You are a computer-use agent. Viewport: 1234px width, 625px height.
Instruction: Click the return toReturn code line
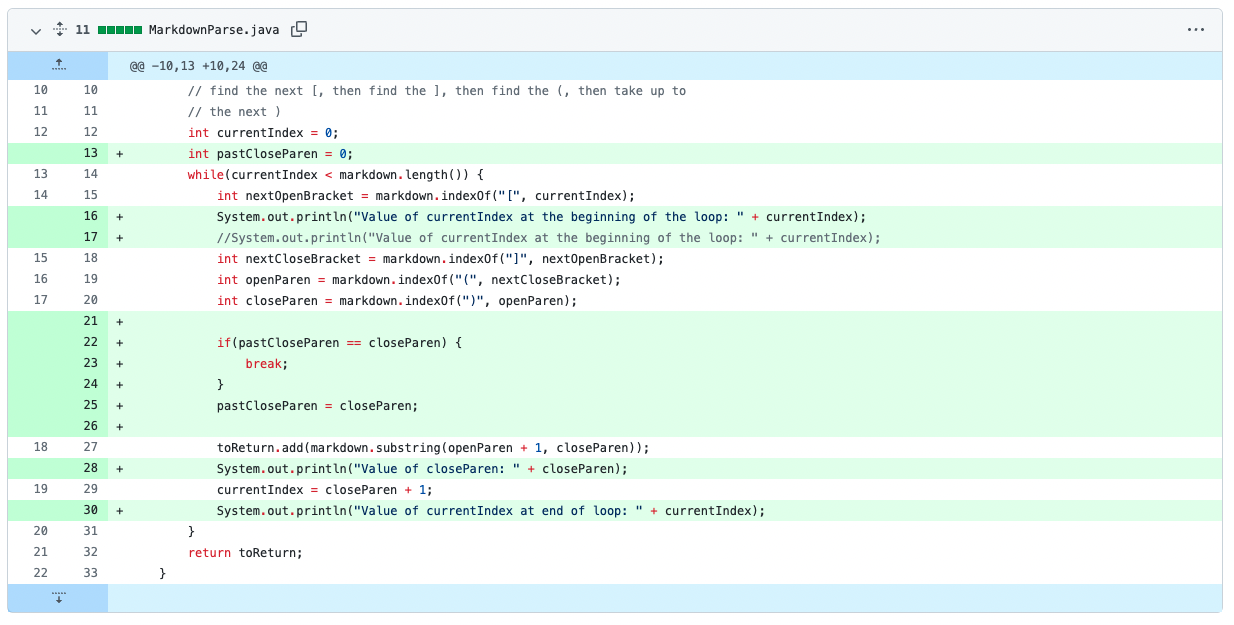245,553
